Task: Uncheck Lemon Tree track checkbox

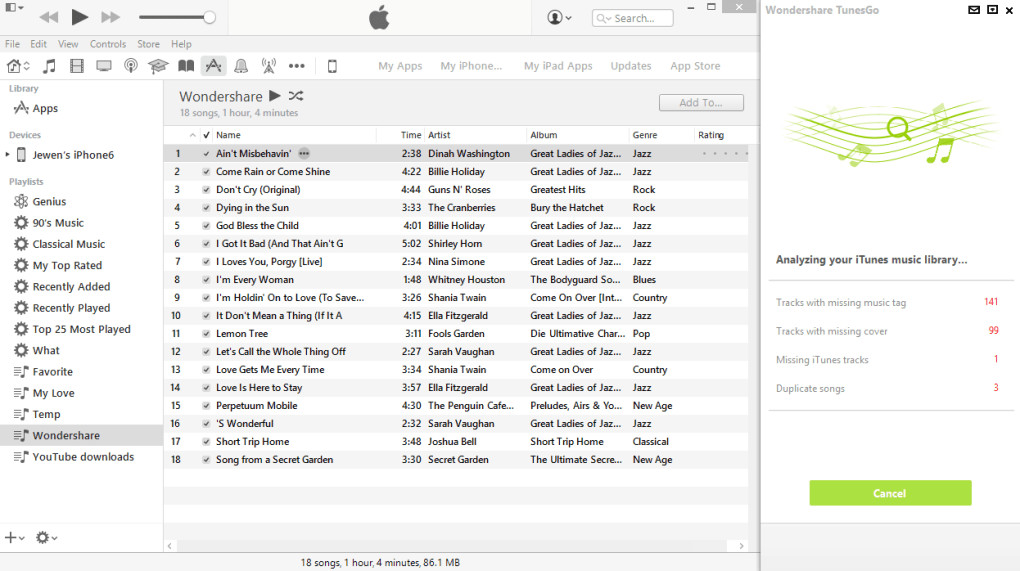Action: (206, 334)
